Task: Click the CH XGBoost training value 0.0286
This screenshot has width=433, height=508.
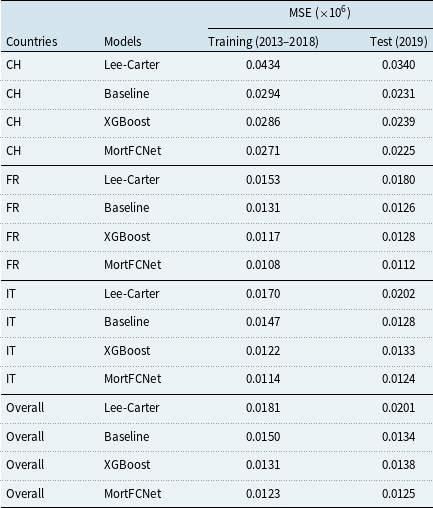Action: click(263, 122)
